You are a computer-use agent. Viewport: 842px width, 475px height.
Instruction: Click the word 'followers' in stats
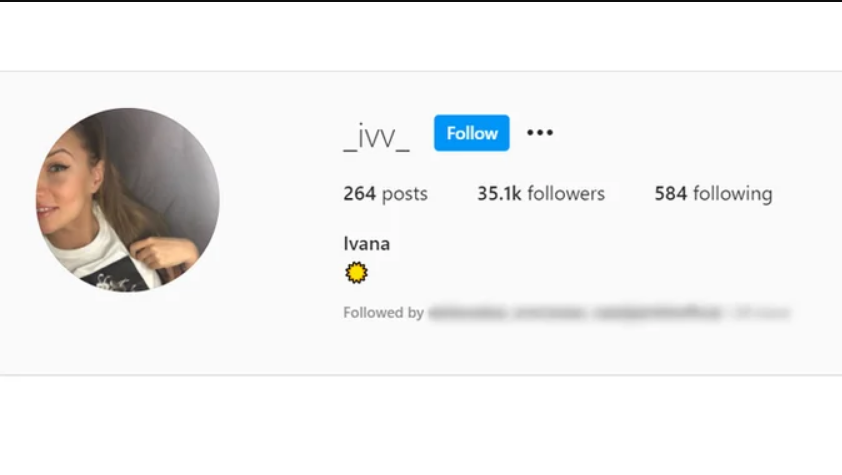566,194
